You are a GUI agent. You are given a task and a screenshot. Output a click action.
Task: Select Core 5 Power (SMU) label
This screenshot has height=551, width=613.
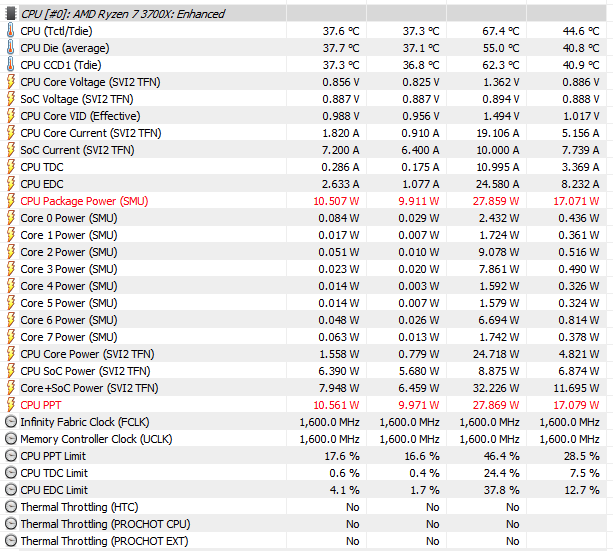(x=69, y=303)
